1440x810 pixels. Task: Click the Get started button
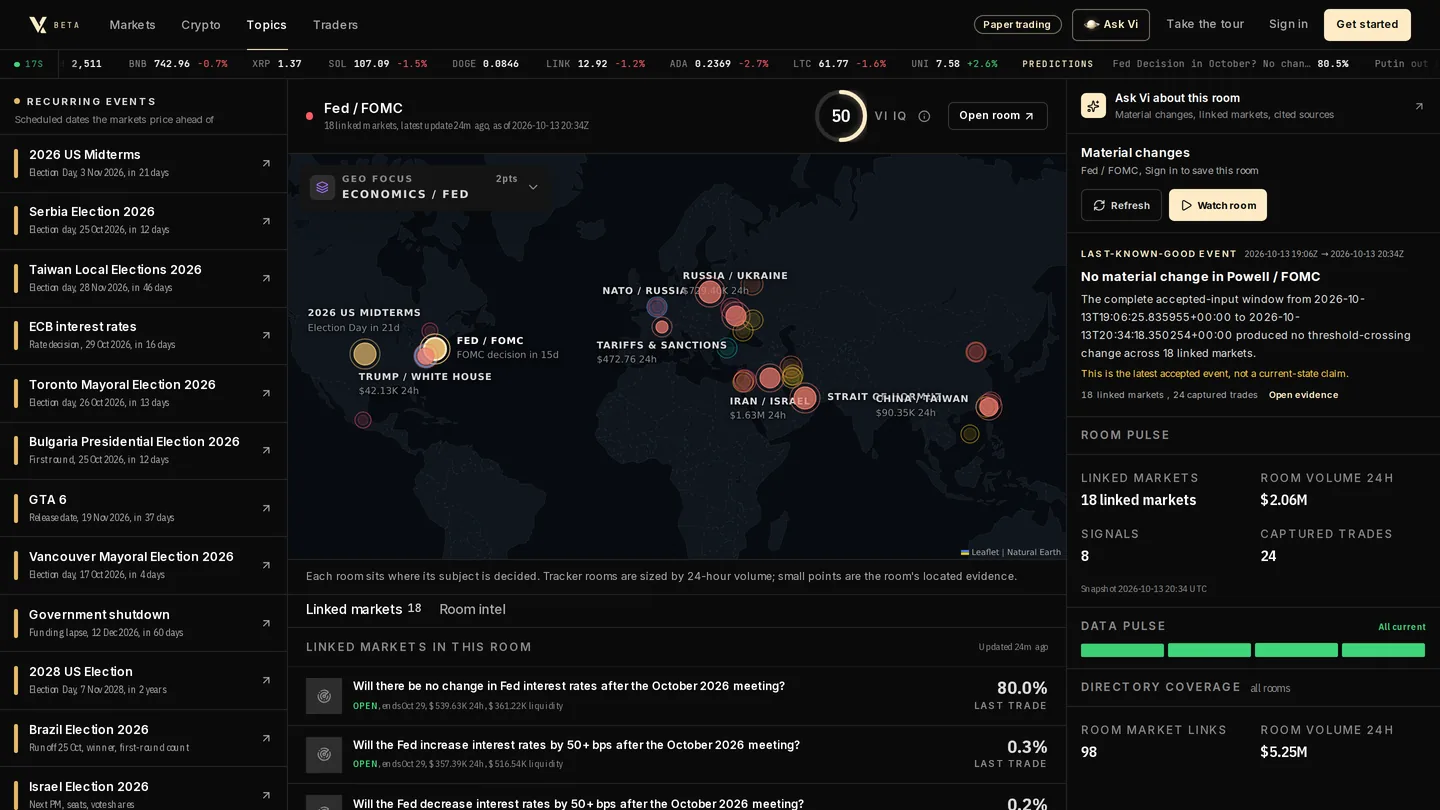point(1367,25)
